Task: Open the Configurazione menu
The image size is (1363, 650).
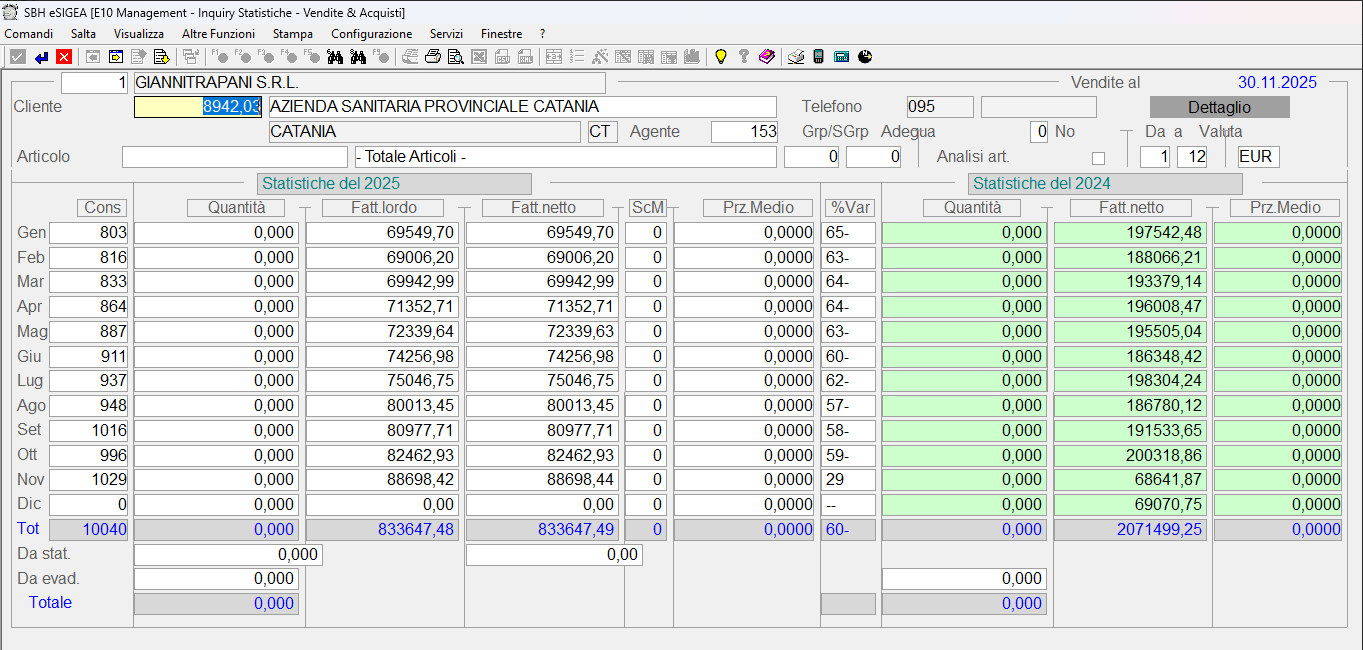Action: click(371, 34)
